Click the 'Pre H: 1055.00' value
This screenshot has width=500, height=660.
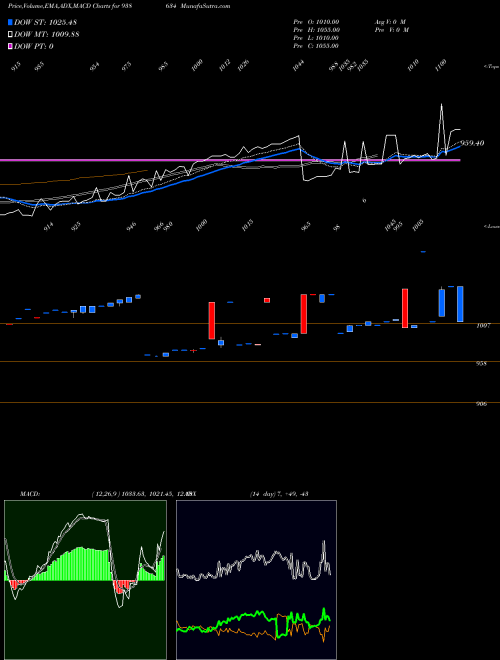pyautogui.click(x=316, y=30)
